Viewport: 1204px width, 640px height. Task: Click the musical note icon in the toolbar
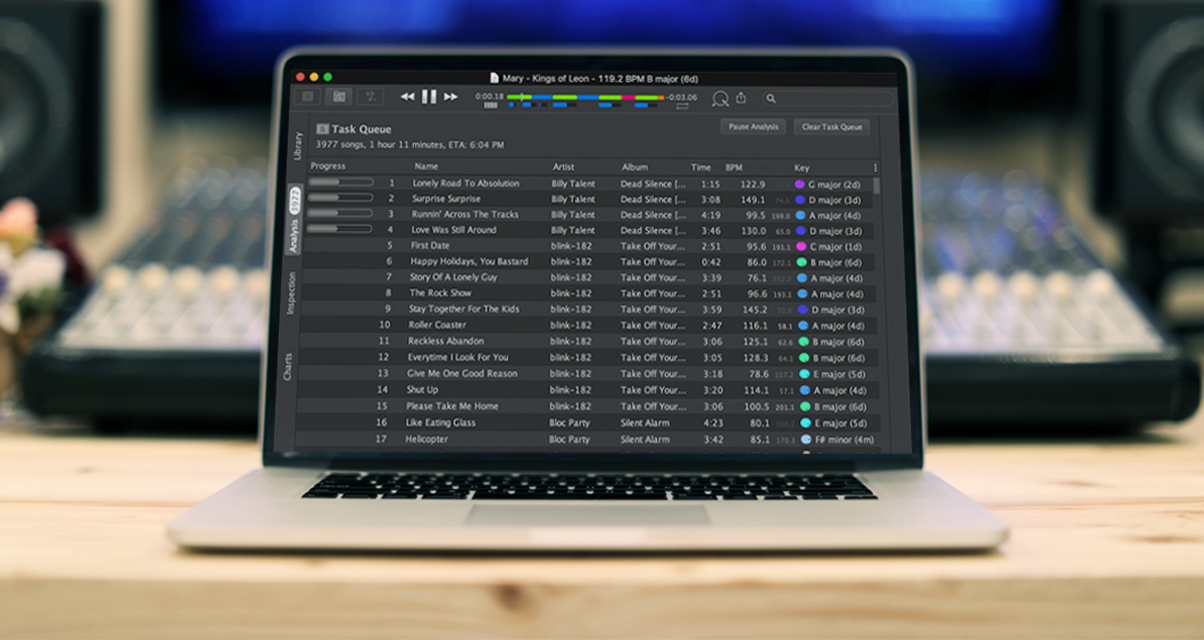click(x=368, y=97)
